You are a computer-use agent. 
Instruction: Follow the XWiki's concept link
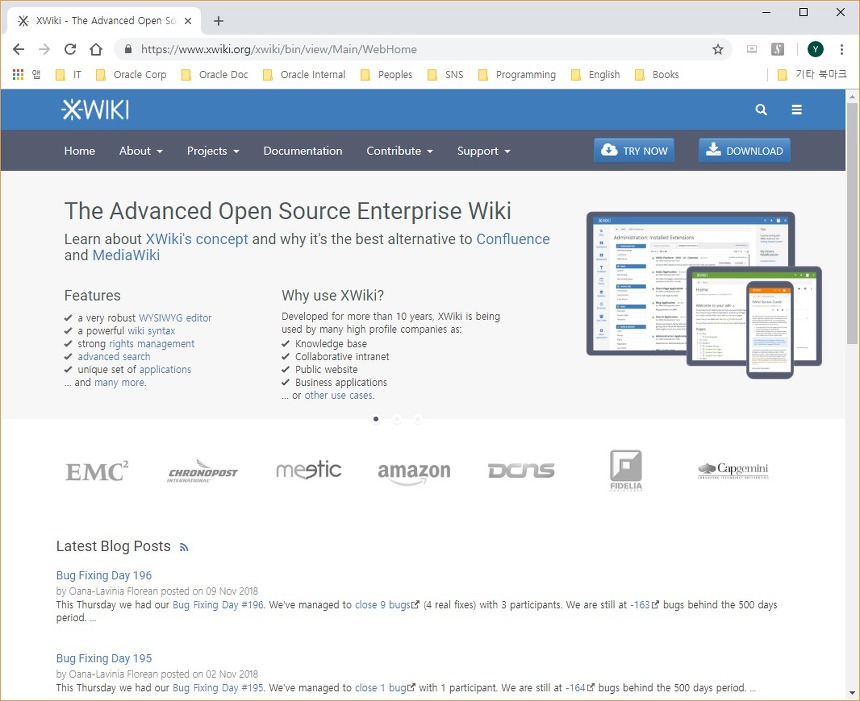(x=196, y=239)
